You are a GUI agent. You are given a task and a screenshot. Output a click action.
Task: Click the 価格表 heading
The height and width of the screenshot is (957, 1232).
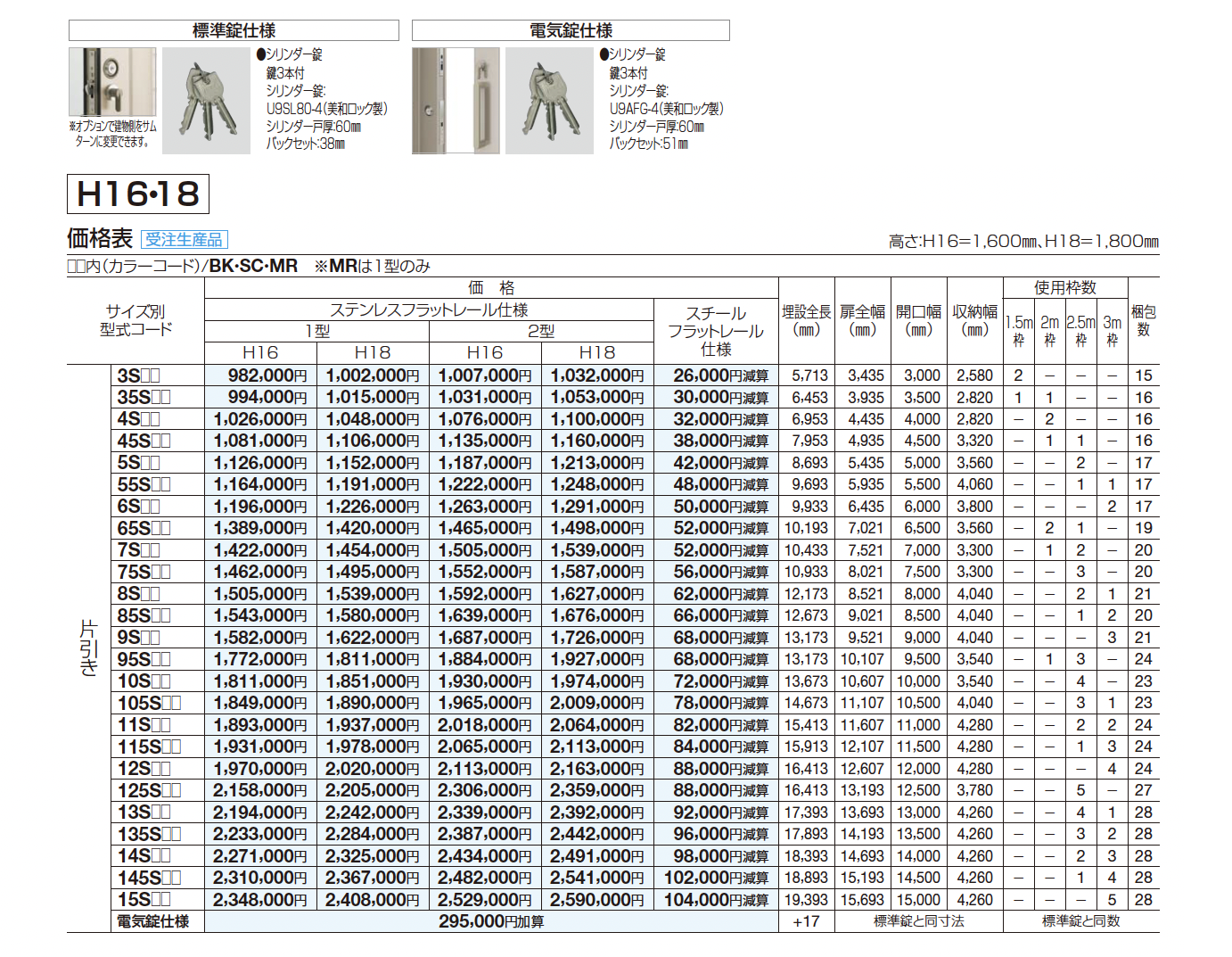[x=100, y=239]
